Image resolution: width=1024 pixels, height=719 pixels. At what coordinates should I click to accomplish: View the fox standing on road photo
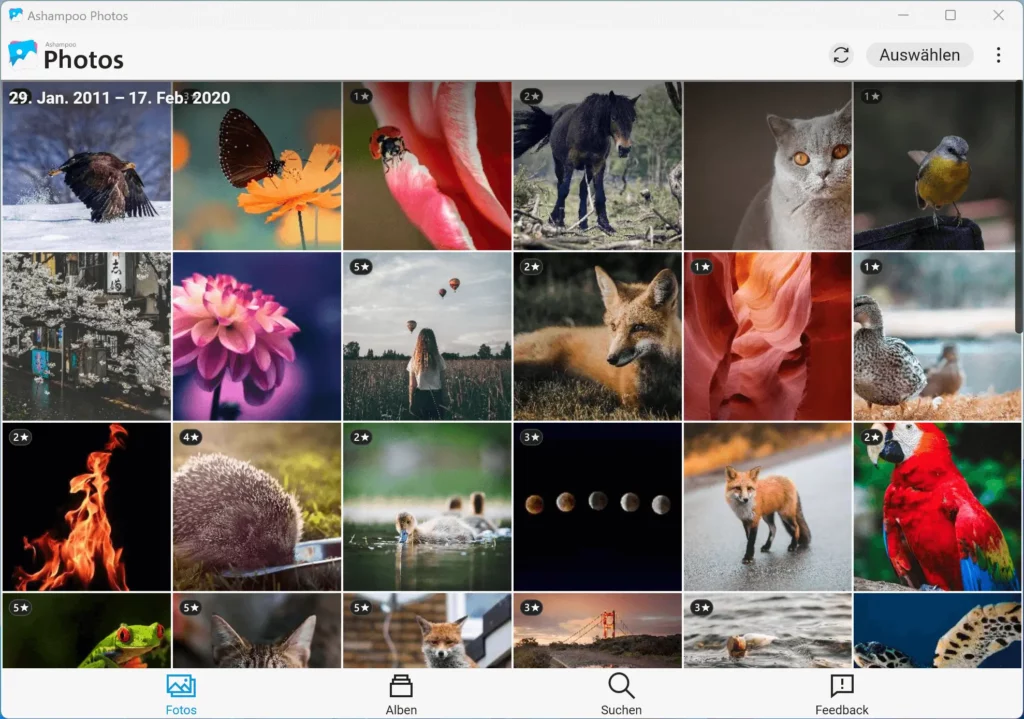(x=768, y=507)
